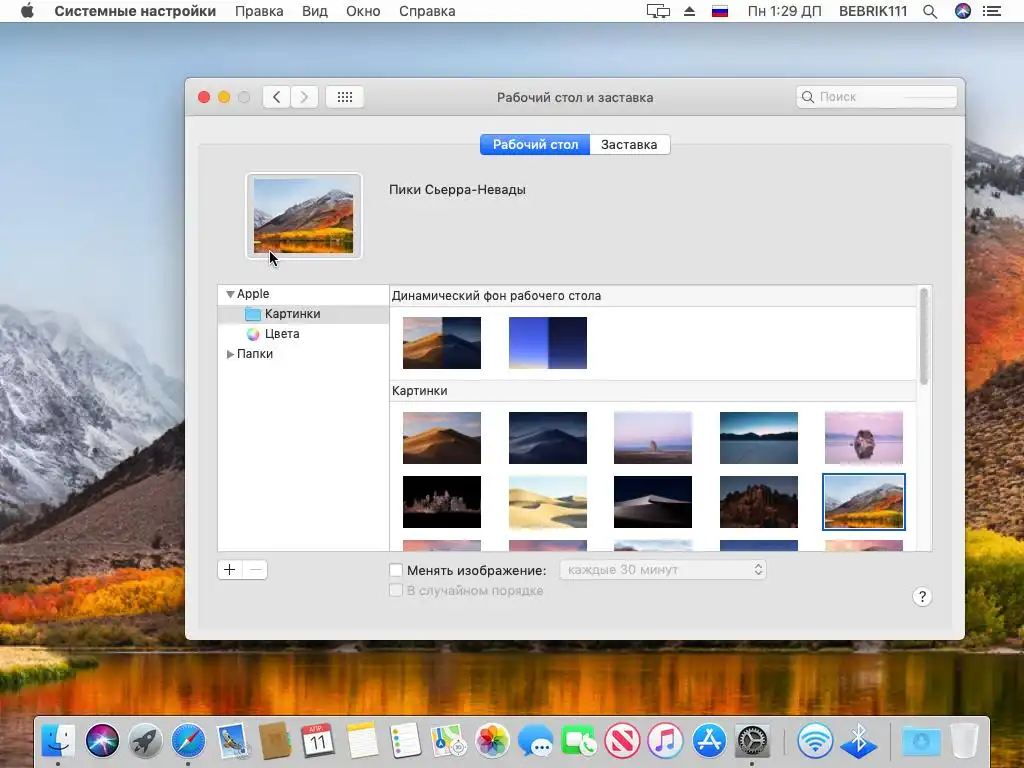1024x768 pixels.
Task: Open App Store icon in dock
Action: tap(709, 741)
